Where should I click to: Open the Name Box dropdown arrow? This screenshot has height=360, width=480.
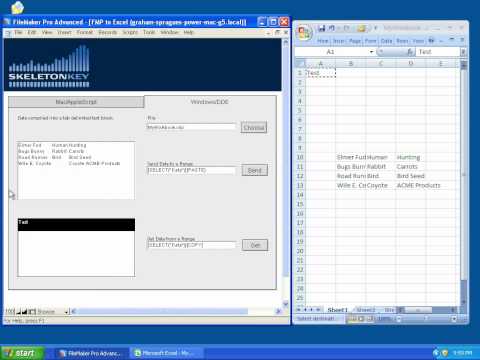(x=371, y=52)
